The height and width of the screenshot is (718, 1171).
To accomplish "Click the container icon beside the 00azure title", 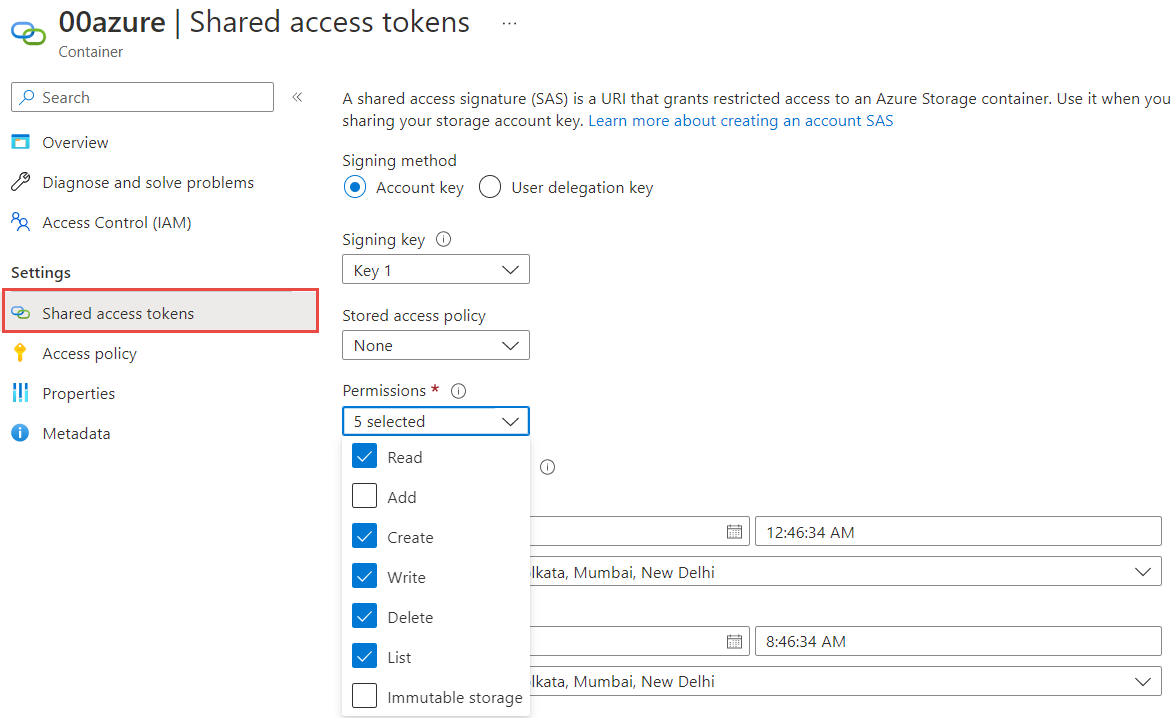I will pyautogui.click(x=28, y=33).
